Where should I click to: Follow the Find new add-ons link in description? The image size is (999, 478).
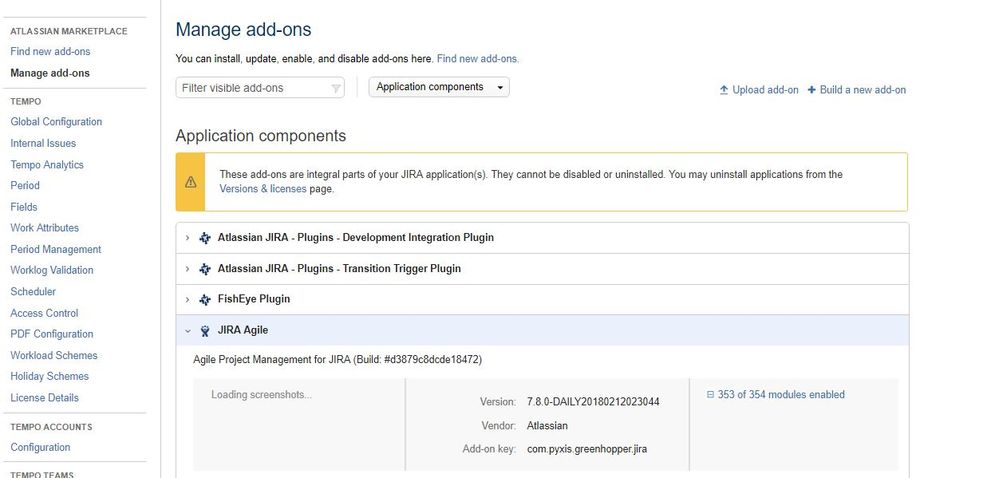pyautogui.click(x=477, y=59)
